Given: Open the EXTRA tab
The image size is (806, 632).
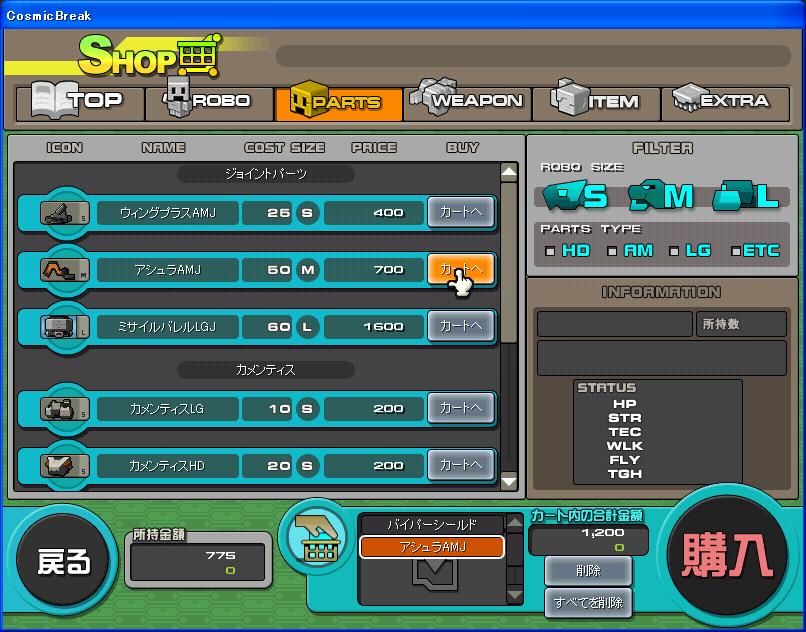Looking at the screenshot, I should click(x=725, y=104).
